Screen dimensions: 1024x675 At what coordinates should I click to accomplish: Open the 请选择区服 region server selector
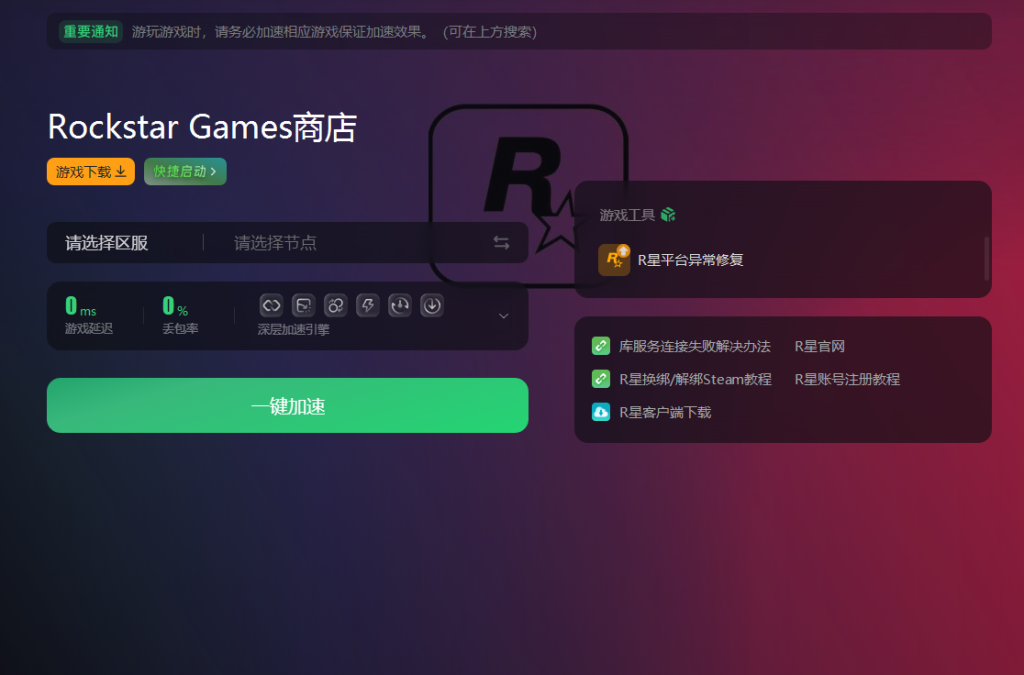point(106,243)
